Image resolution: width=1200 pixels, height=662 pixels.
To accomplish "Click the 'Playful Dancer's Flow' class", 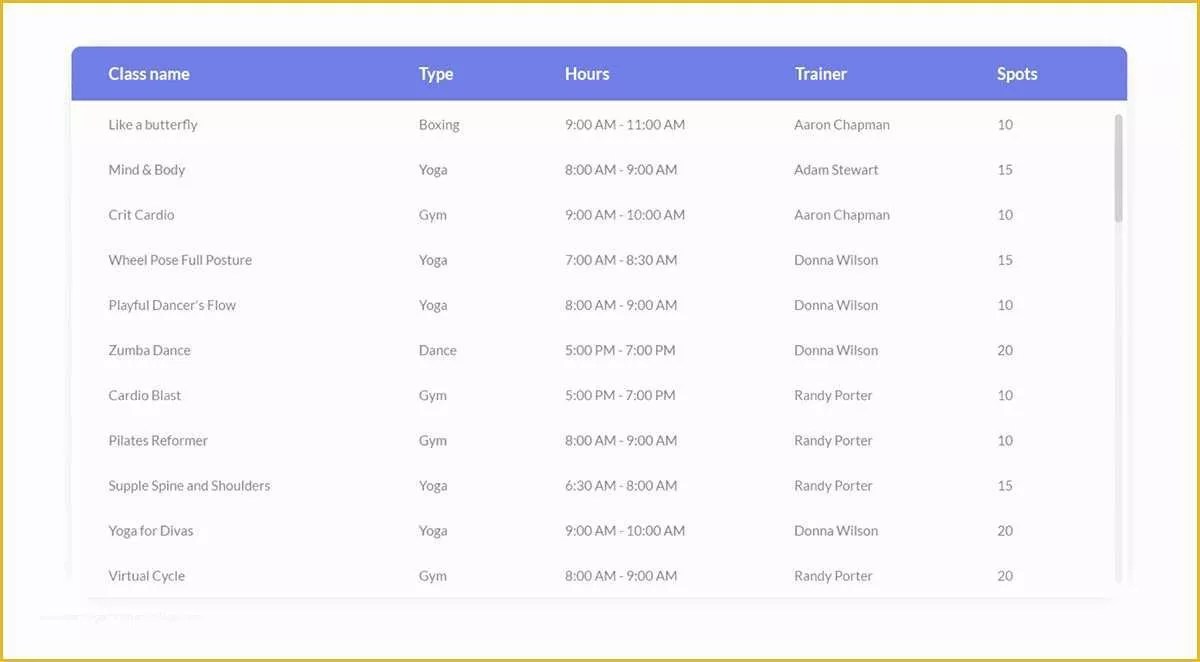I will (172, 304).
